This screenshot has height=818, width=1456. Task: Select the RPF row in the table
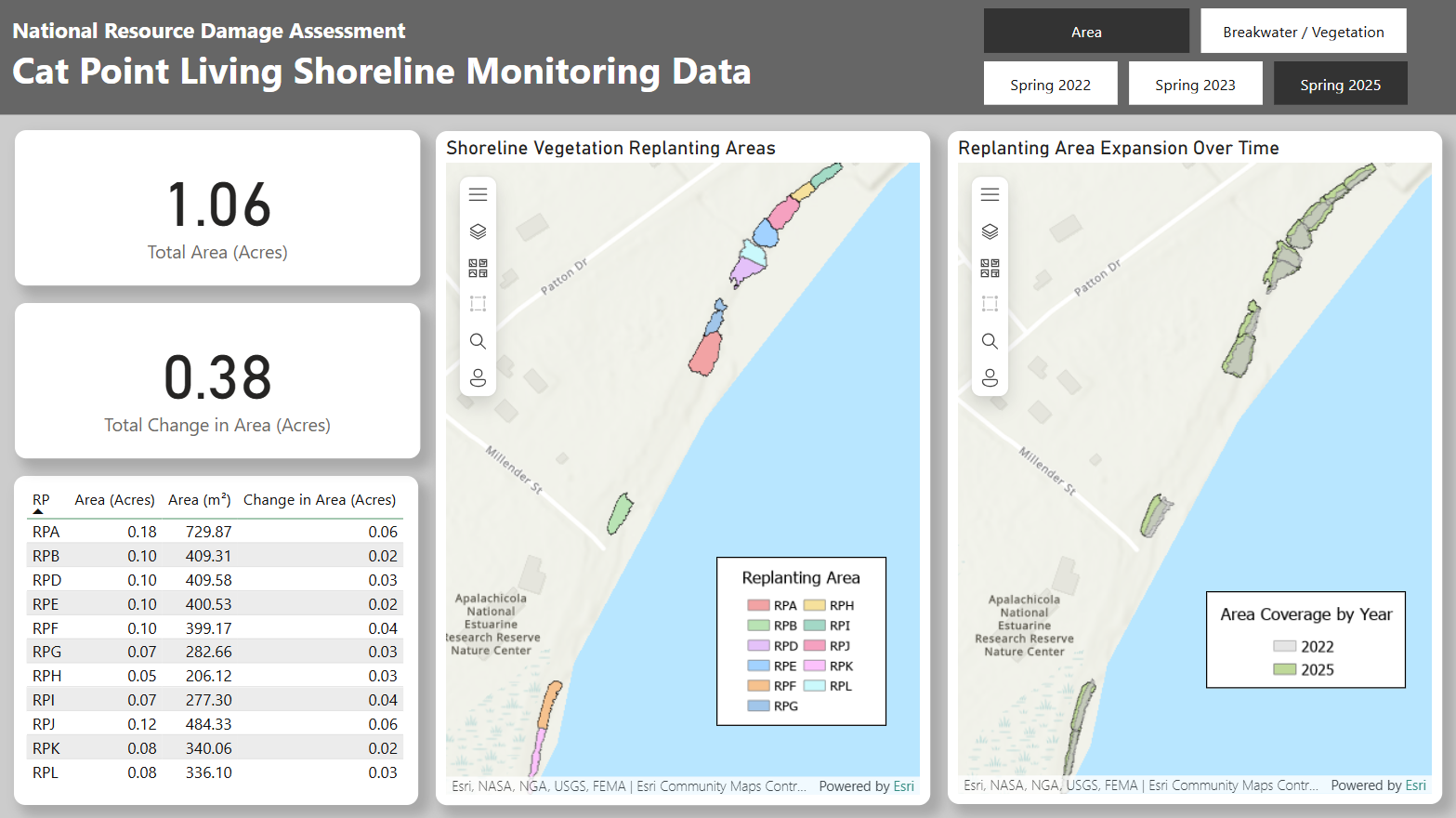pyautogui.click(x=215, y=628)
